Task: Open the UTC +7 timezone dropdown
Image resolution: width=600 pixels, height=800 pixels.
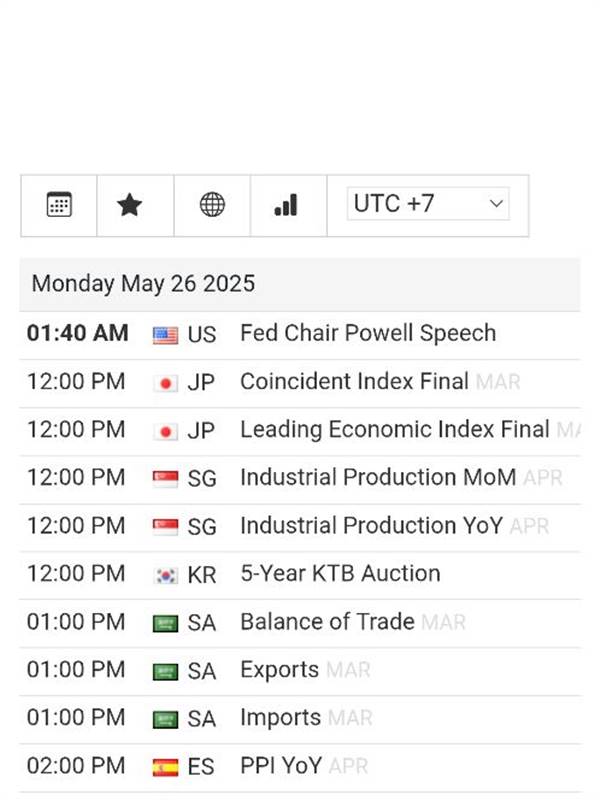Action: tap(428, 204)
